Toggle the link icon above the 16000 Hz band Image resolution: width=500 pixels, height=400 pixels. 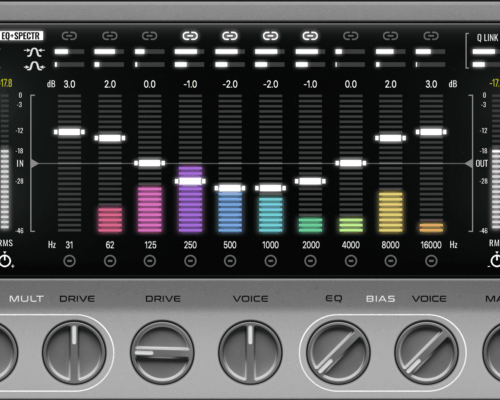click(x=431, y=36)
